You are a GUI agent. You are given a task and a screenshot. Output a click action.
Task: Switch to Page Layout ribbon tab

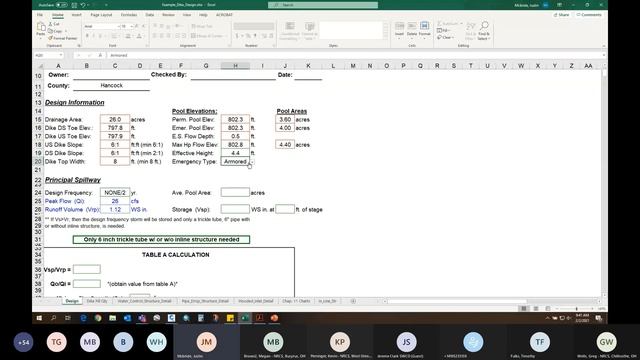101,15
